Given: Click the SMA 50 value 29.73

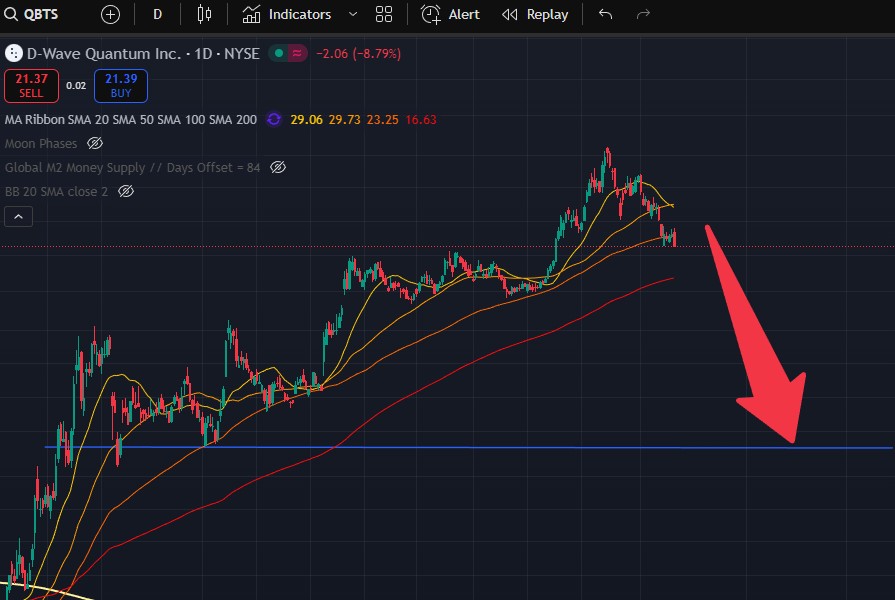Looking at the screenshot, I should (345, 120).
